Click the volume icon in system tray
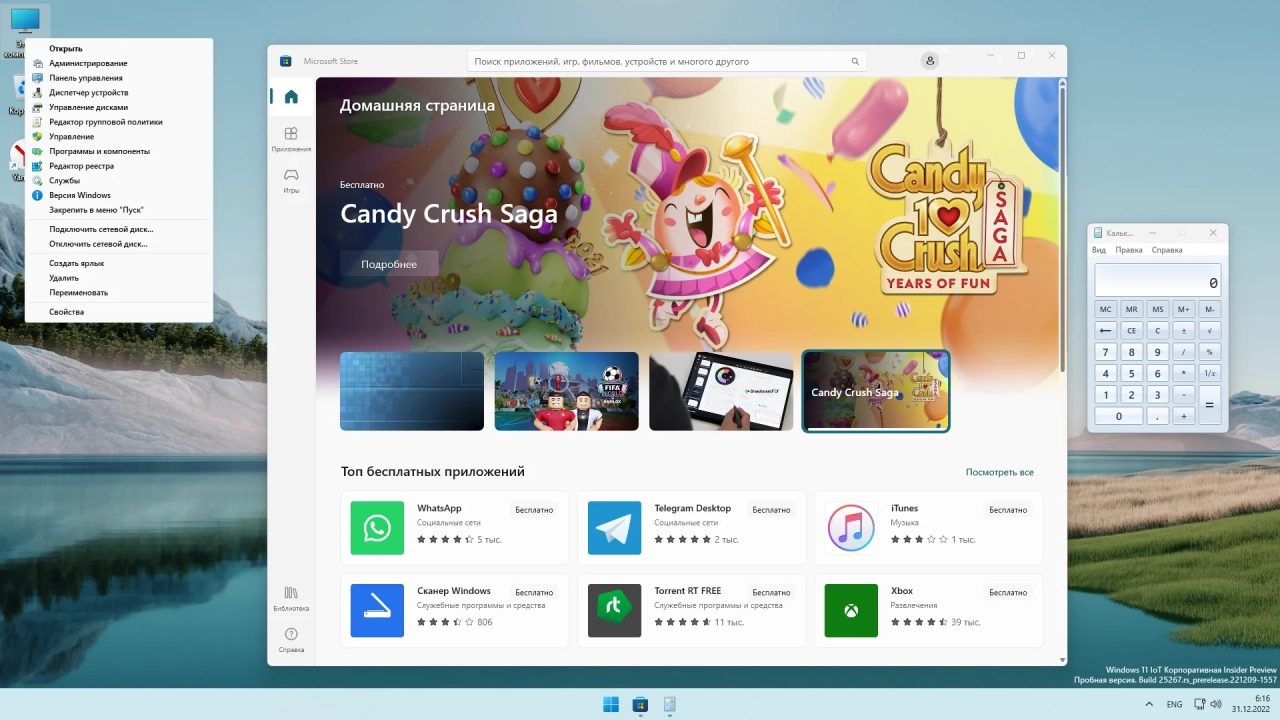The height and width of the screenshot is (720, 1280). [x=1216, y=704]
